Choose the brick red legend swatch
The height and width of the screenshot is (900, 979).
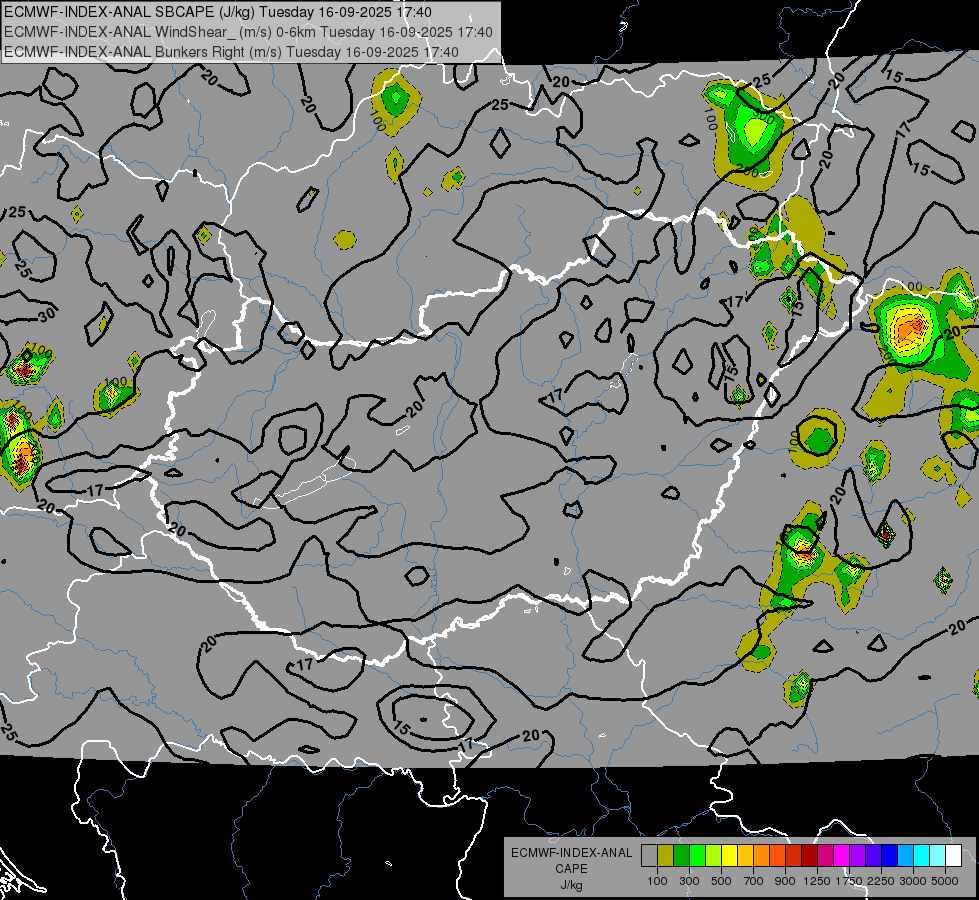[x=794, y=856]
